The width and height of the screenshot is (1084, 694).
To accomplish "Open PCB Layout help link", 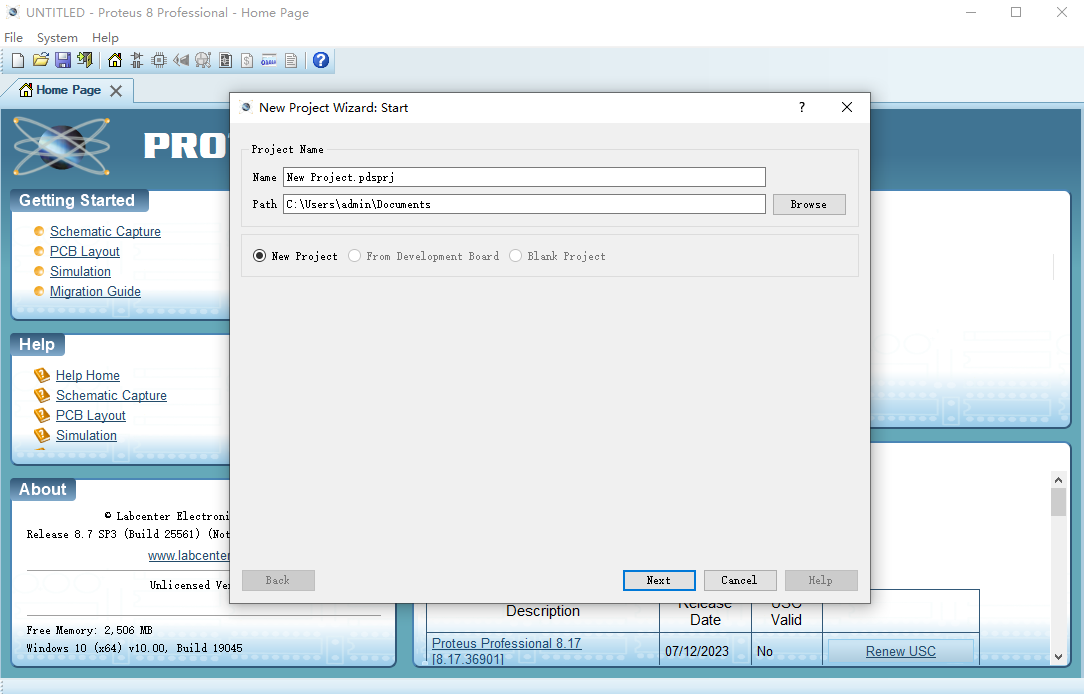I will tap(91, 415).
